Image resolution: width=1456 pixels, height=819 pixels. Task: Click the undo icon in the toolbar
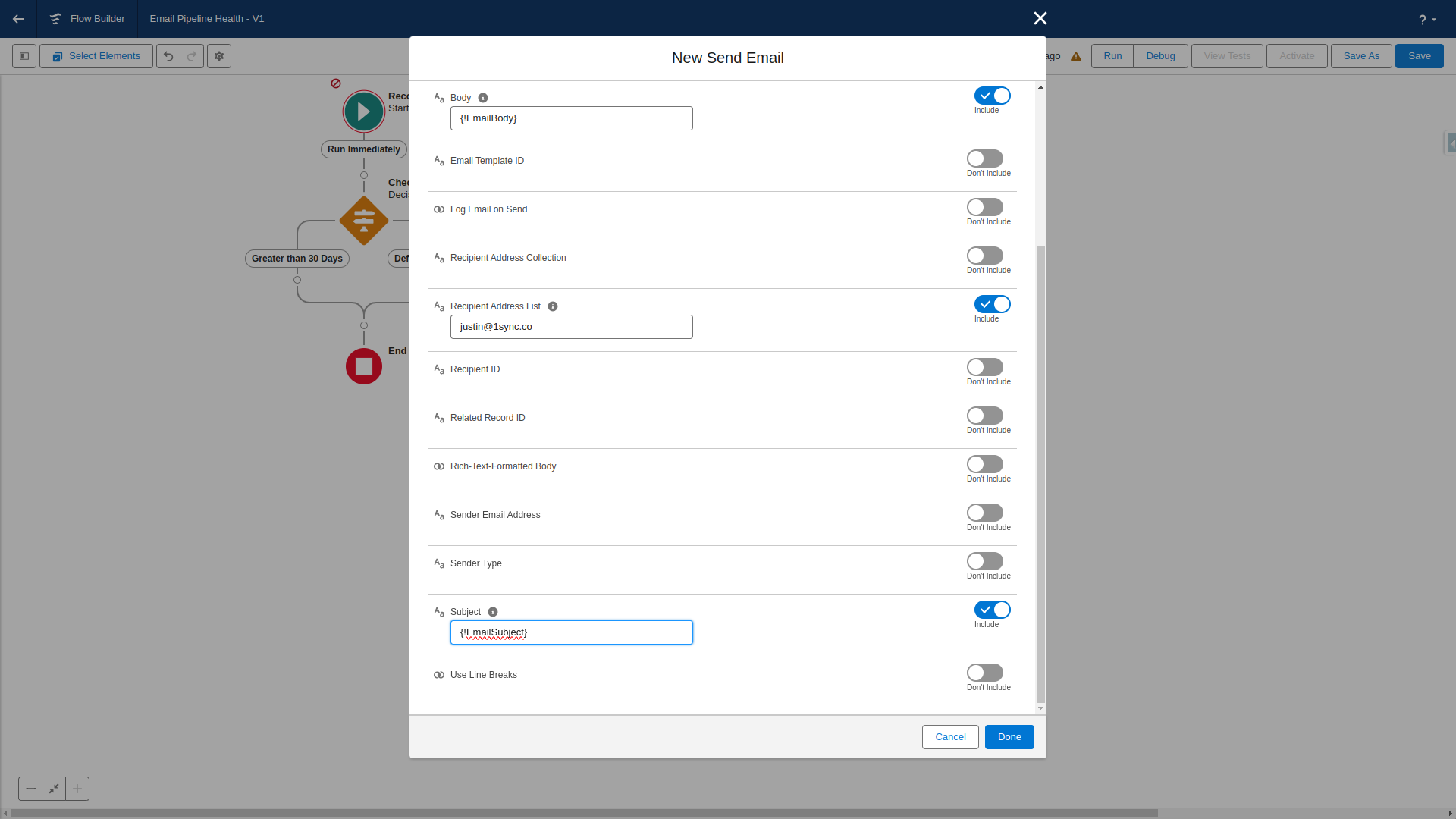(168, 55)
